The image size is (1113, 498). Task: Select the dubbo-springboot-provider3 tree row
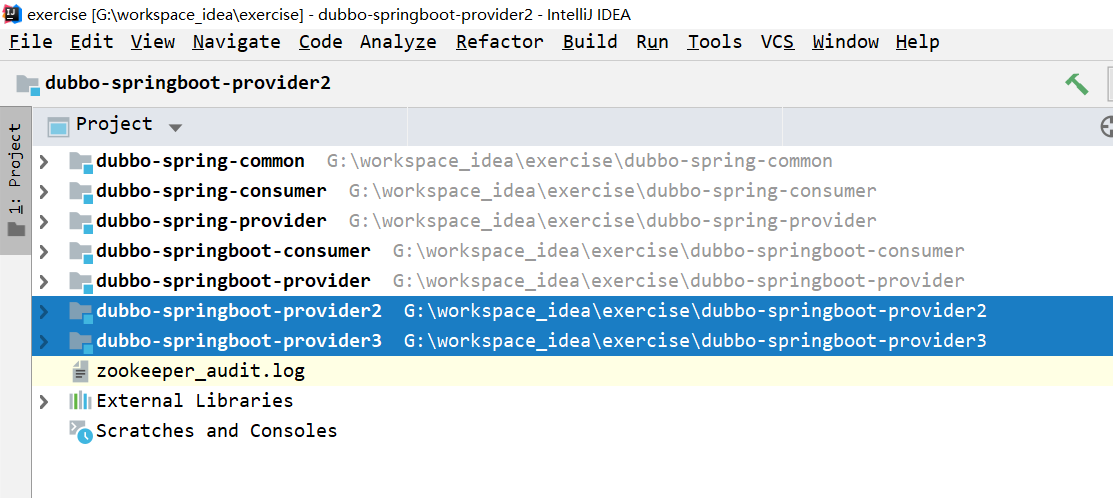(x=572, y=341)
